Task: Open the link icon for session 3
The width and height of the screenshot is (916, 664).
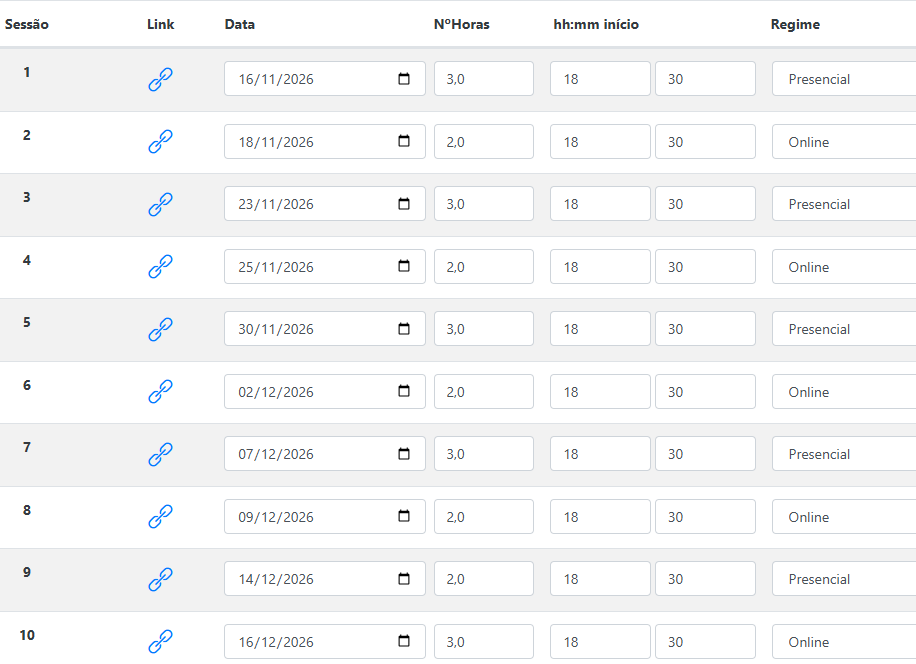Action: pyautogui.click(x=160, y=204)
